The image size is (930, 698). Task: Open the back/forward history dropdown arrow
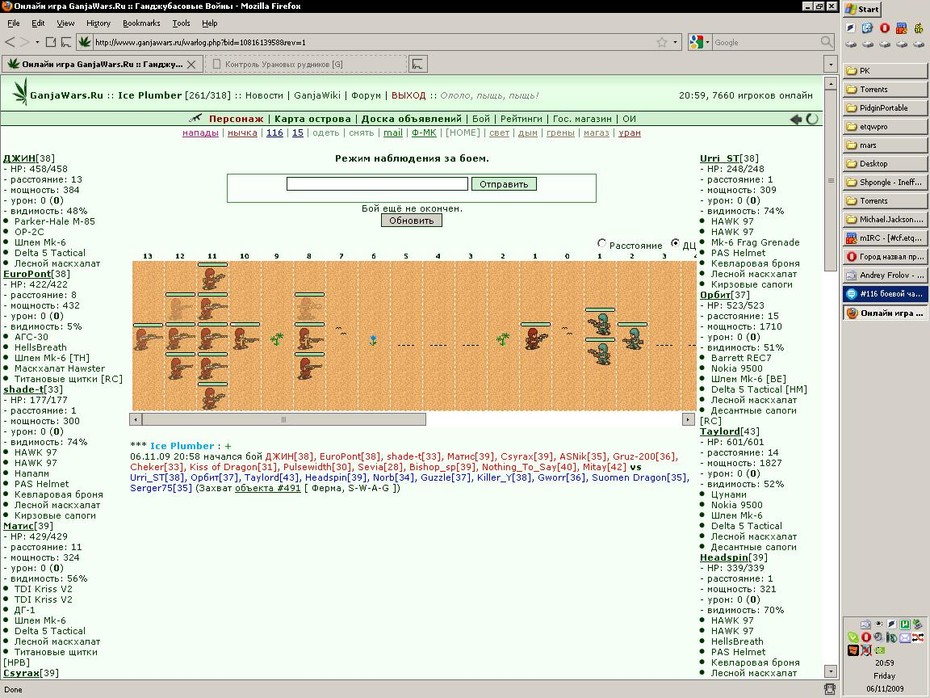(37, 42)
